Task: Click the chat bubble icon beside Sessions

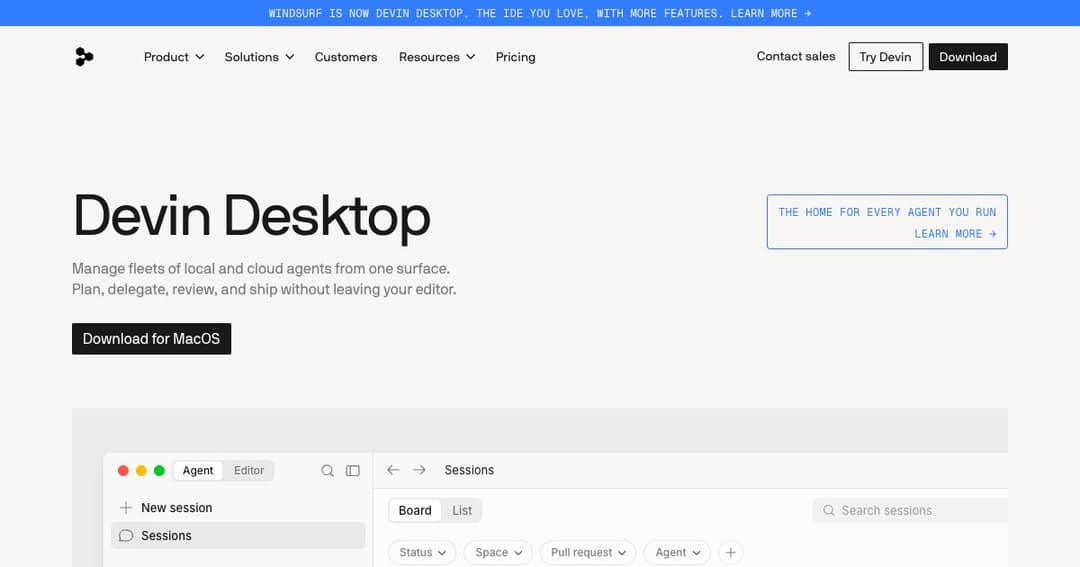Action: [125, 535]
